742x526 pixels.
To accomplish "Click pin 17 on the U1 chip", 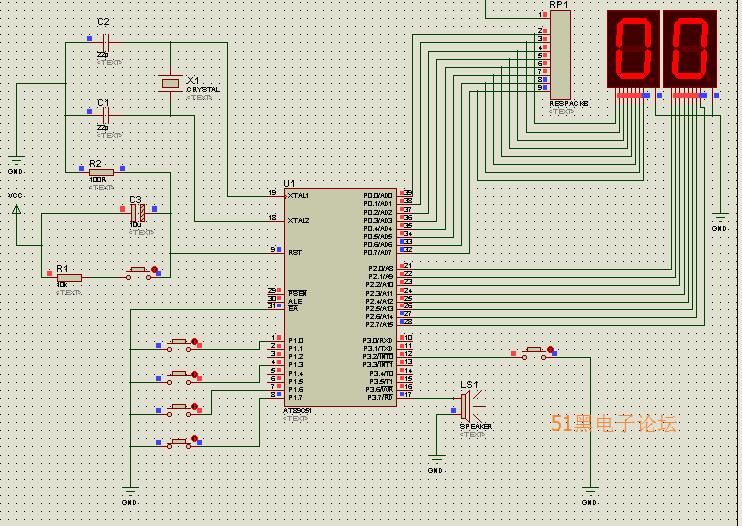I will (408, 394).
